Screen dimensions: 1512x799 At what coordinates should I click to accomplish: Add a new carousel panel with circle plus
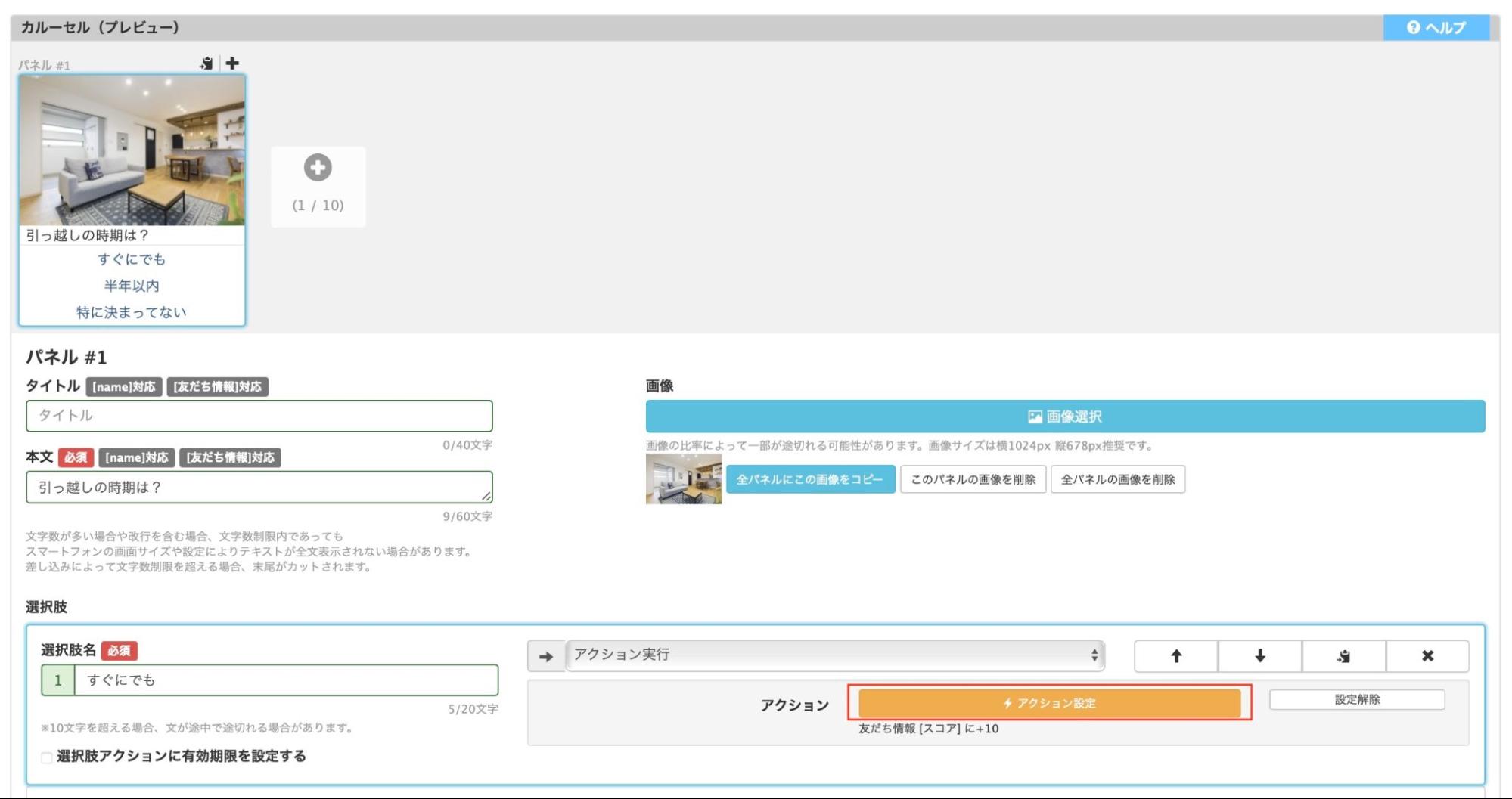(x=318, y=168)
